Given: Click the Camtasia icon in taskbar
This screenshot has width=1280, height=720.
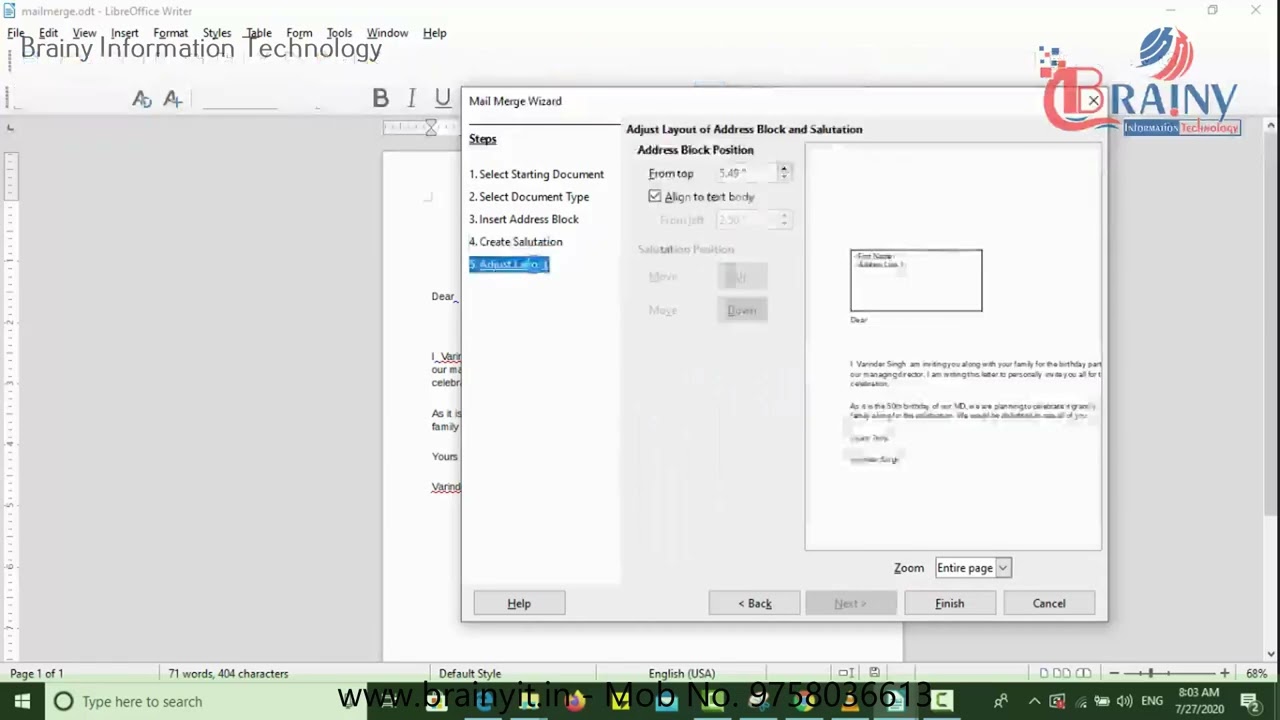Looking at the screenshot, I should [x=942, y=701].
